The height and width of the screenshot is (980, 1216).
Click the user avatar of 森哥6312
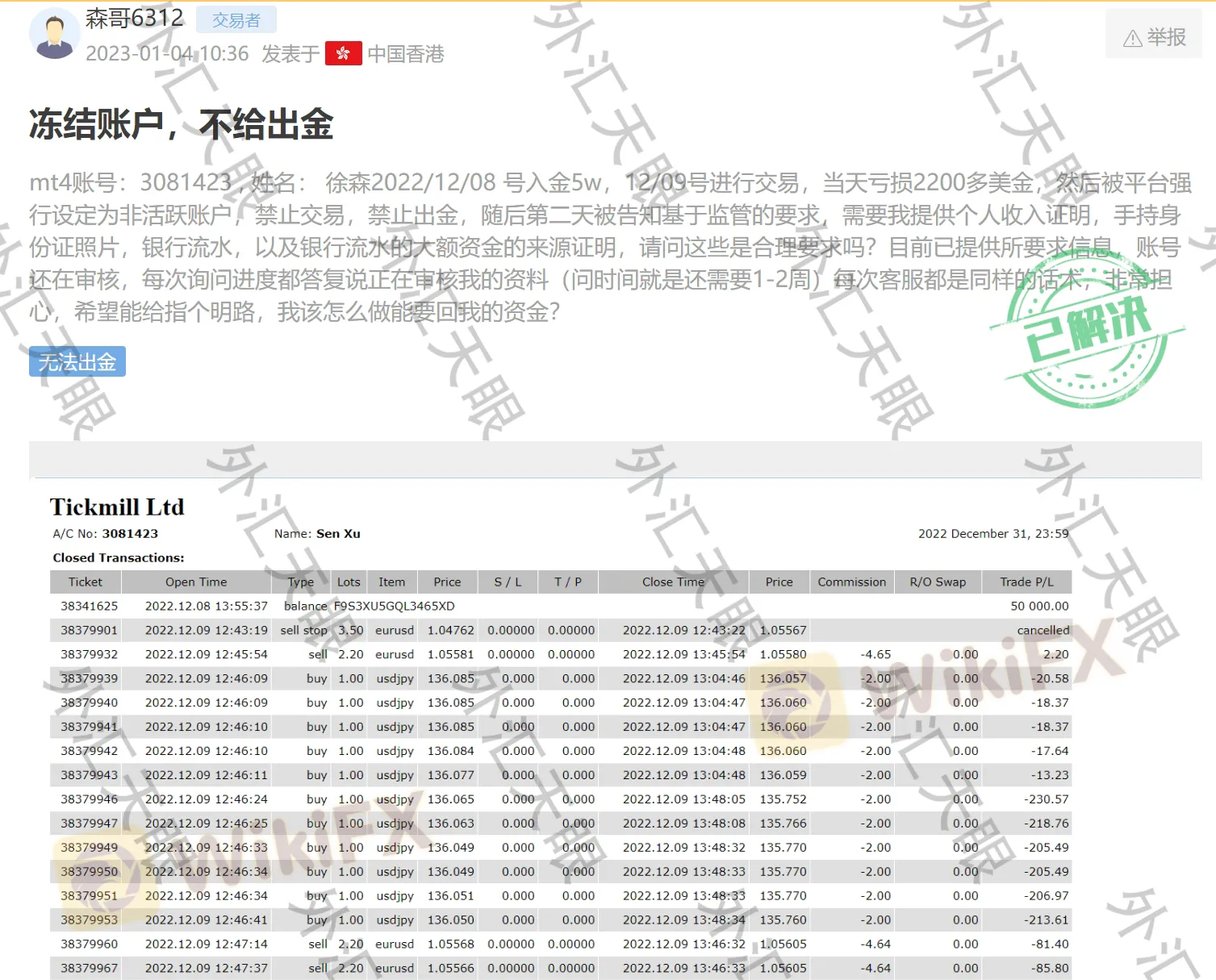[x=54, y=34]
